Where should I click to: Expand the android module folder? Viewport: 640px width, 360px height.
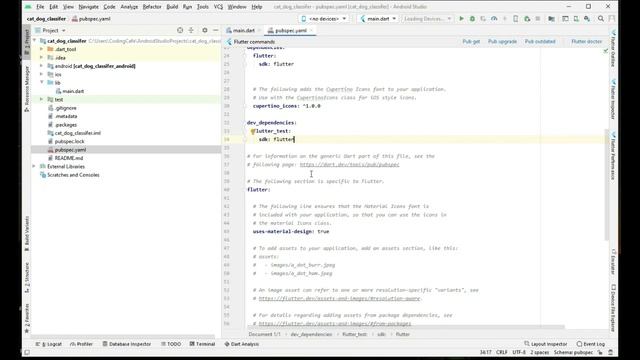tap(41, 66)
